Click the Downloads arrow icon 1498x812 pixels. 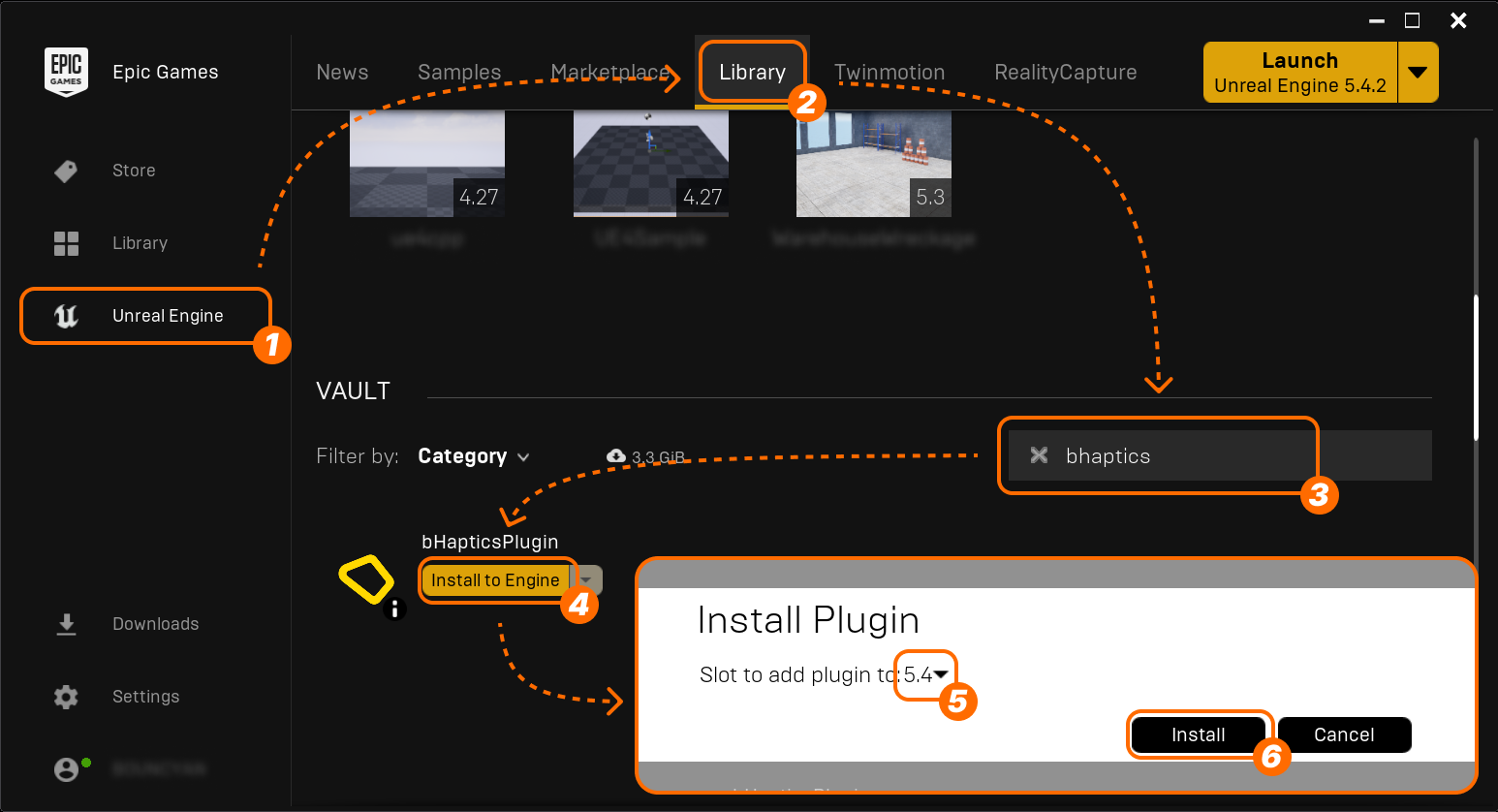[66, 624]
